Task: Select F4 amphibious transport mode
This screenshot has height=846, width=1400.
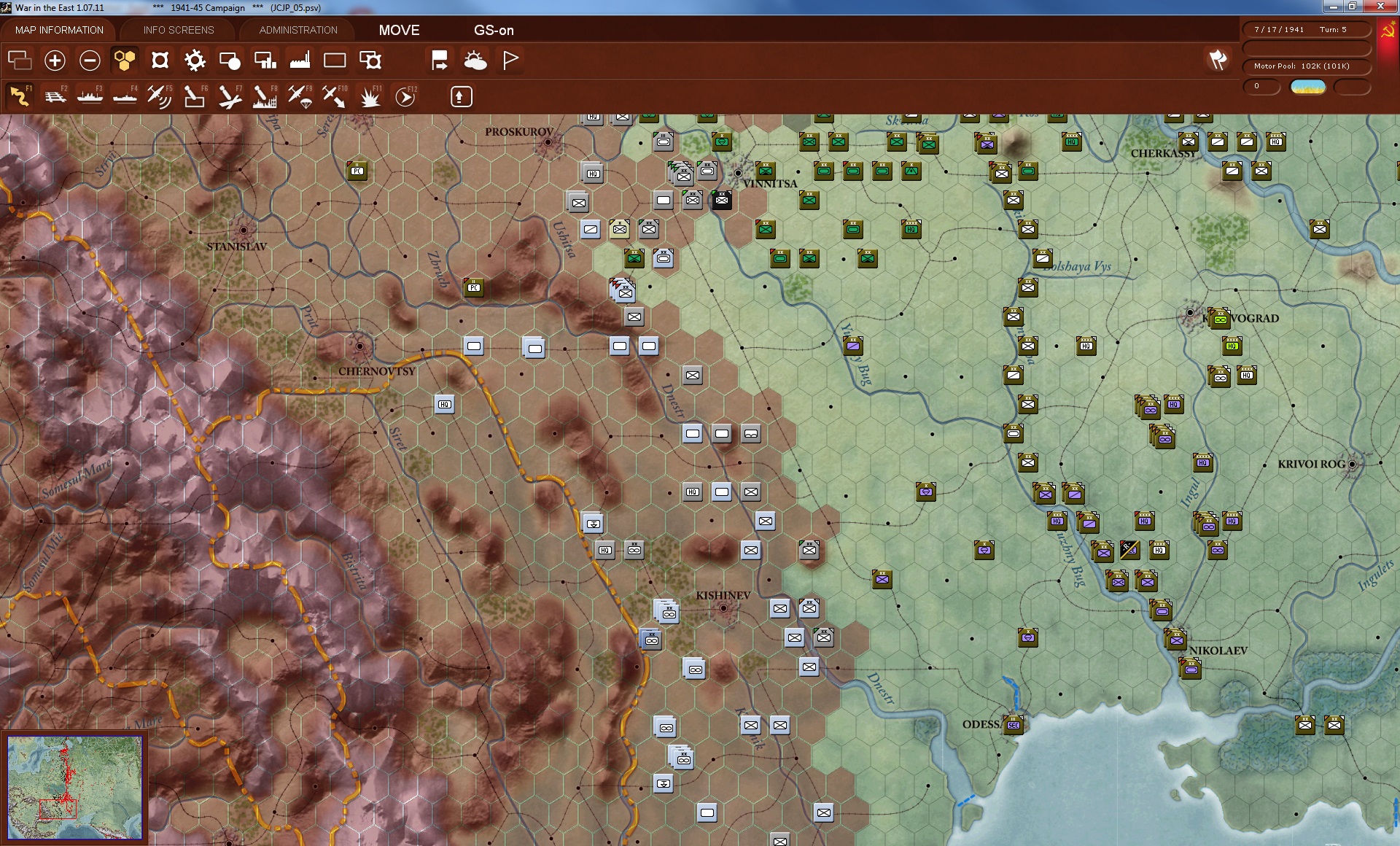Action: coord(125,96)
